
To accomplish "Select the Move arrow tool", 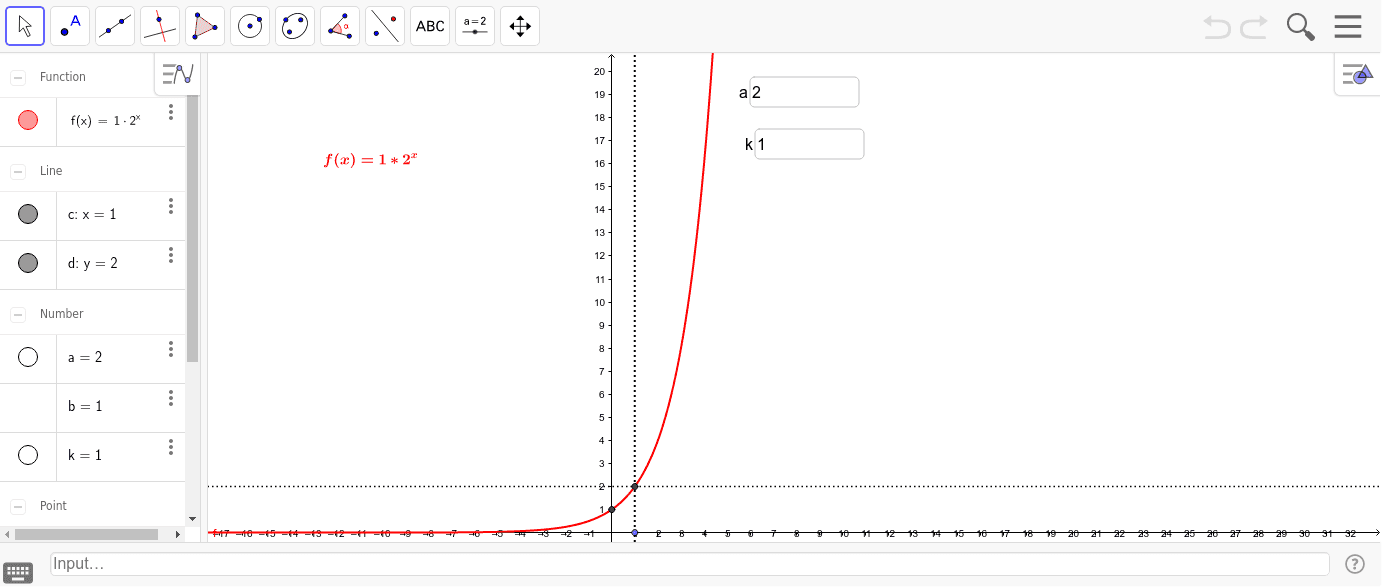I will [x=25, y=26].
